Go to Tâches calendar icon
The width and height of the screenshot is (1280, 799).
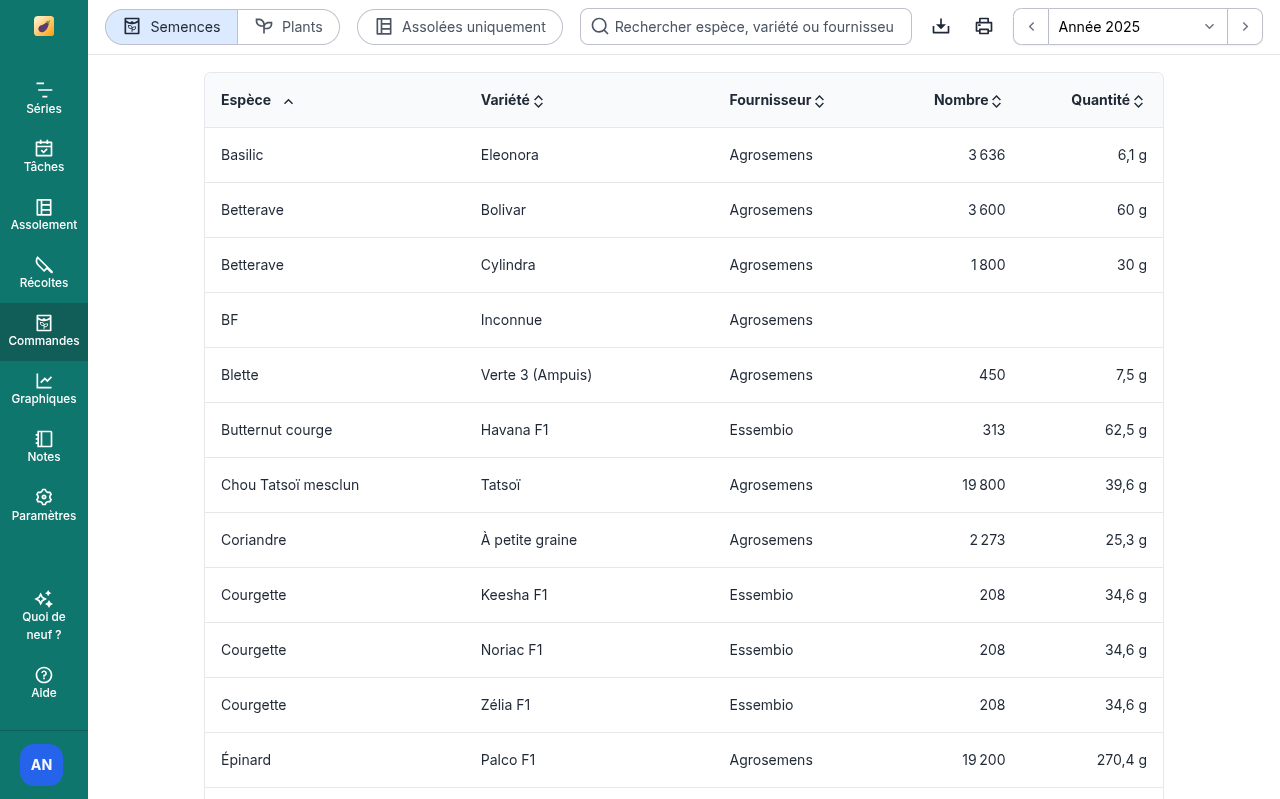click(44, 156)
